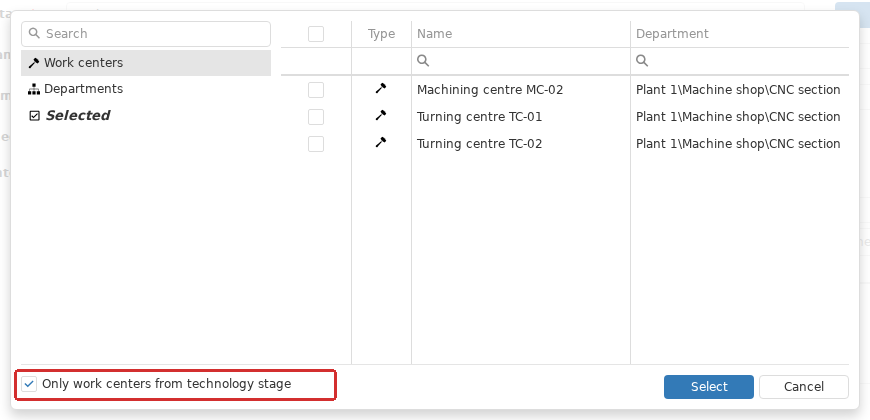870x420 pixels.
Task: Focus the Department column filter field
Action: [x=740, y=60]
